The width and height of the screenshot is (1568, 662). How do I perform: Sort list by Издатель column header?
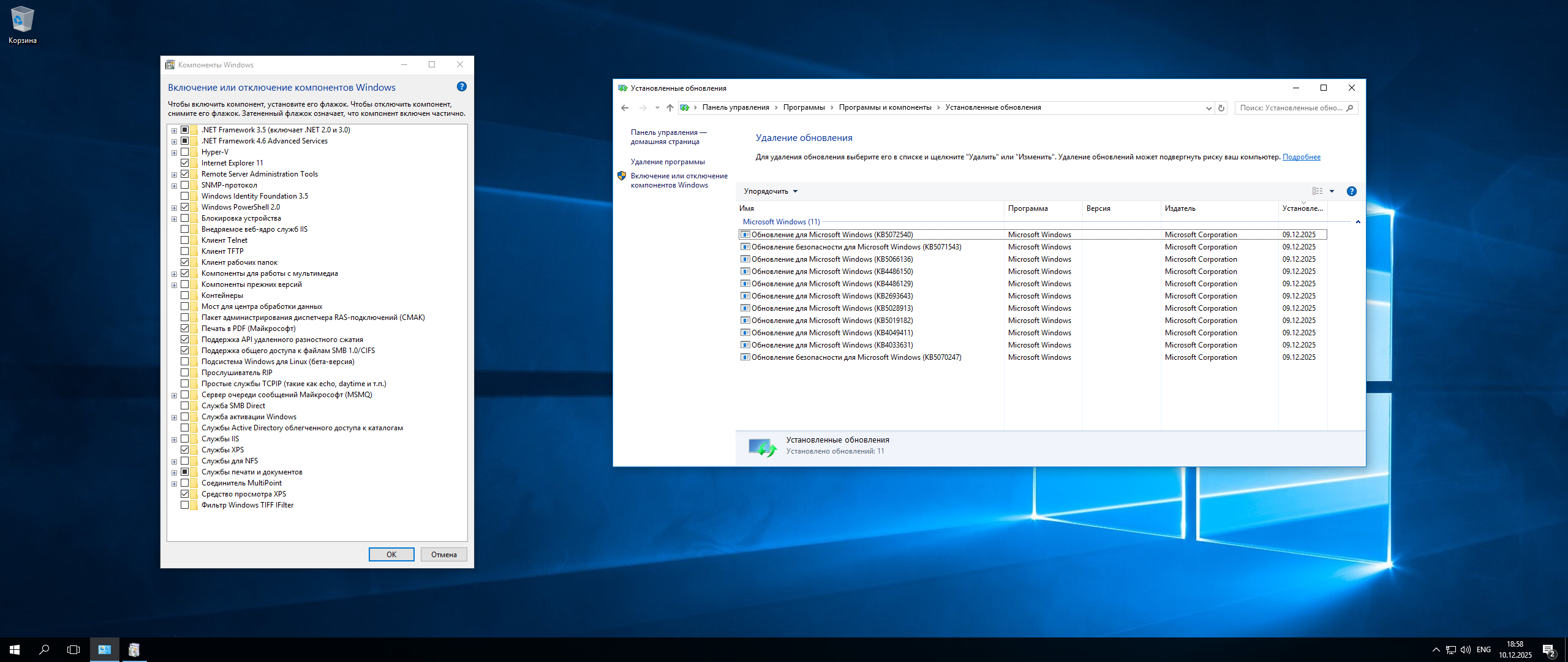point(1180,208)
